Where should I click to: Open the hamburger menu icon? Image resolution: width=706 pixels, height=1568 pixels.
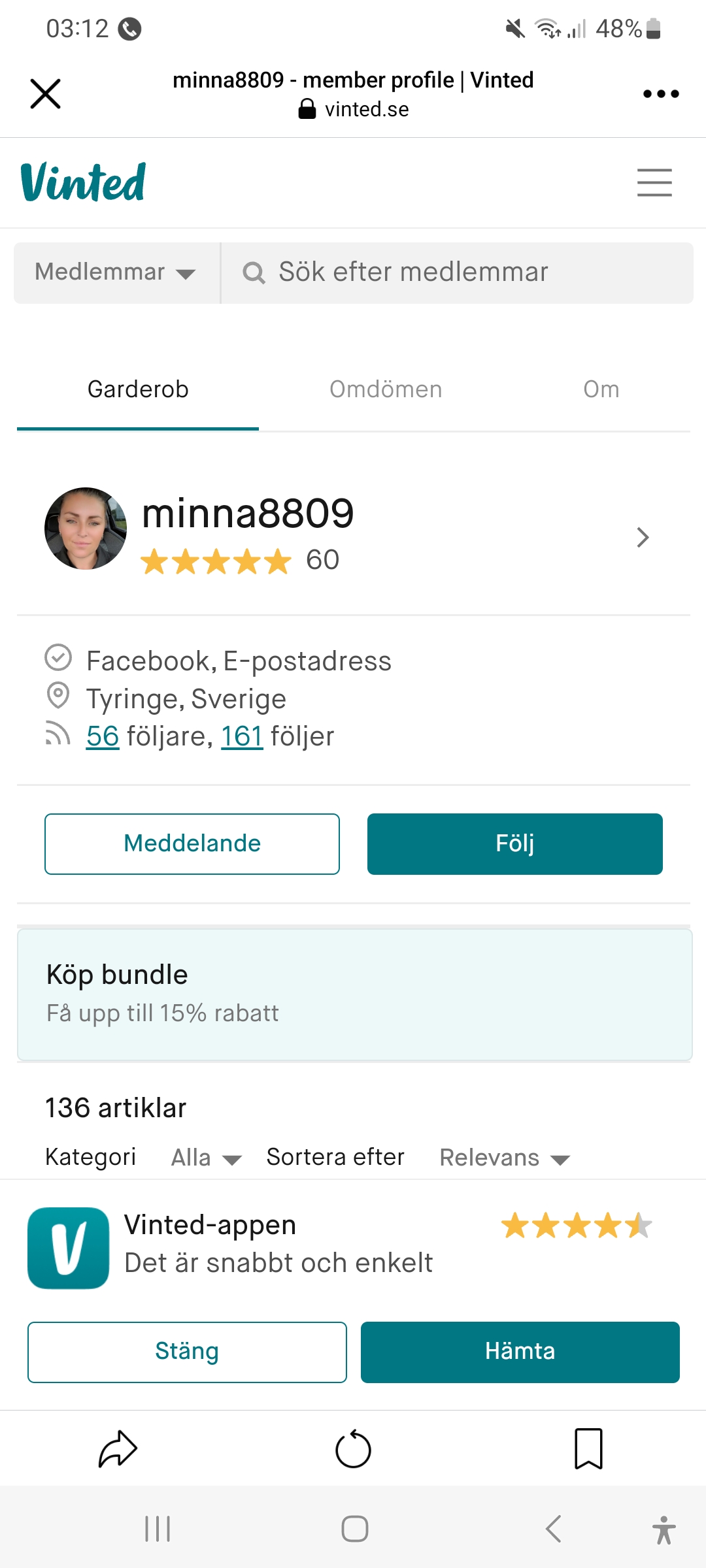pyautogui.click(x=654, y=182)
